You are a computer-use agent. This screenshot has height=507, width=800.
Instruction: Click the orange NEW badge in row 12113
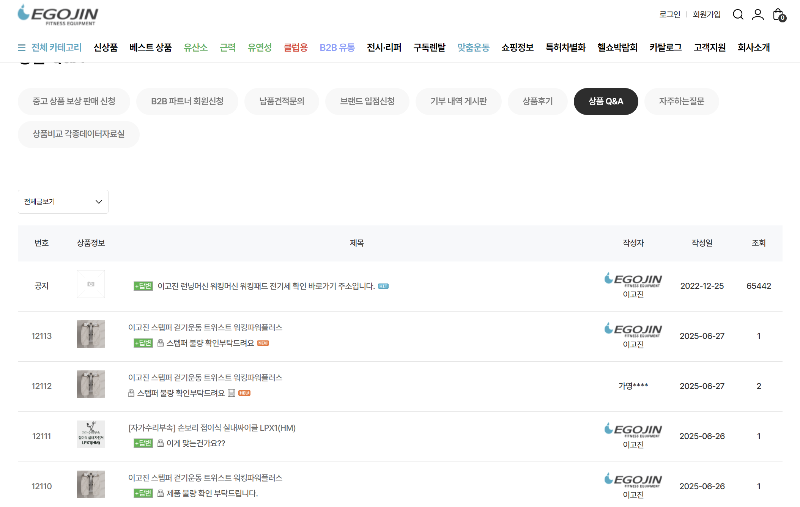[263, 343]
